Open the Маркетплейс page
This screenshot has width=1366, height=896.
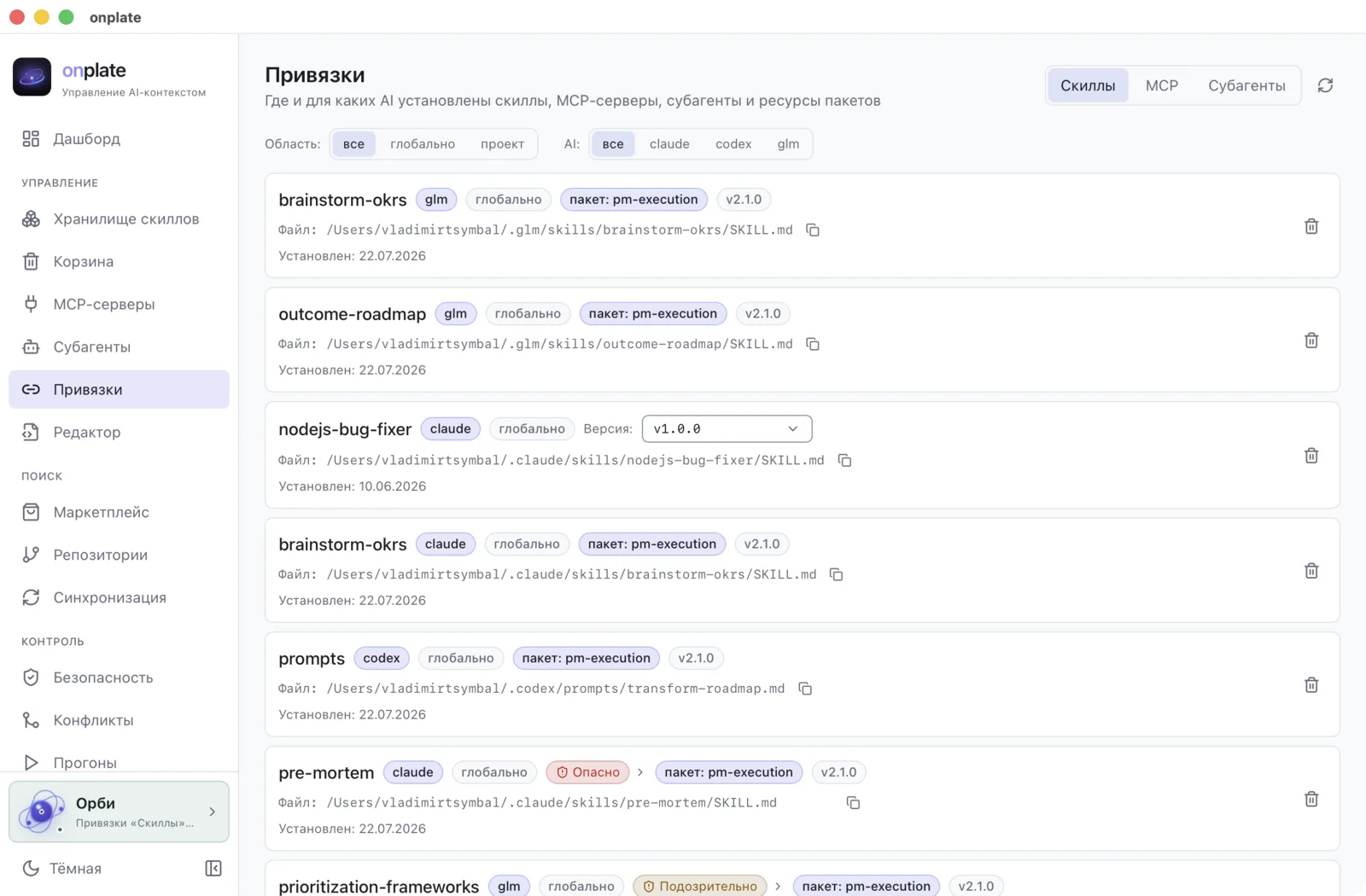[x=119, y=513]
